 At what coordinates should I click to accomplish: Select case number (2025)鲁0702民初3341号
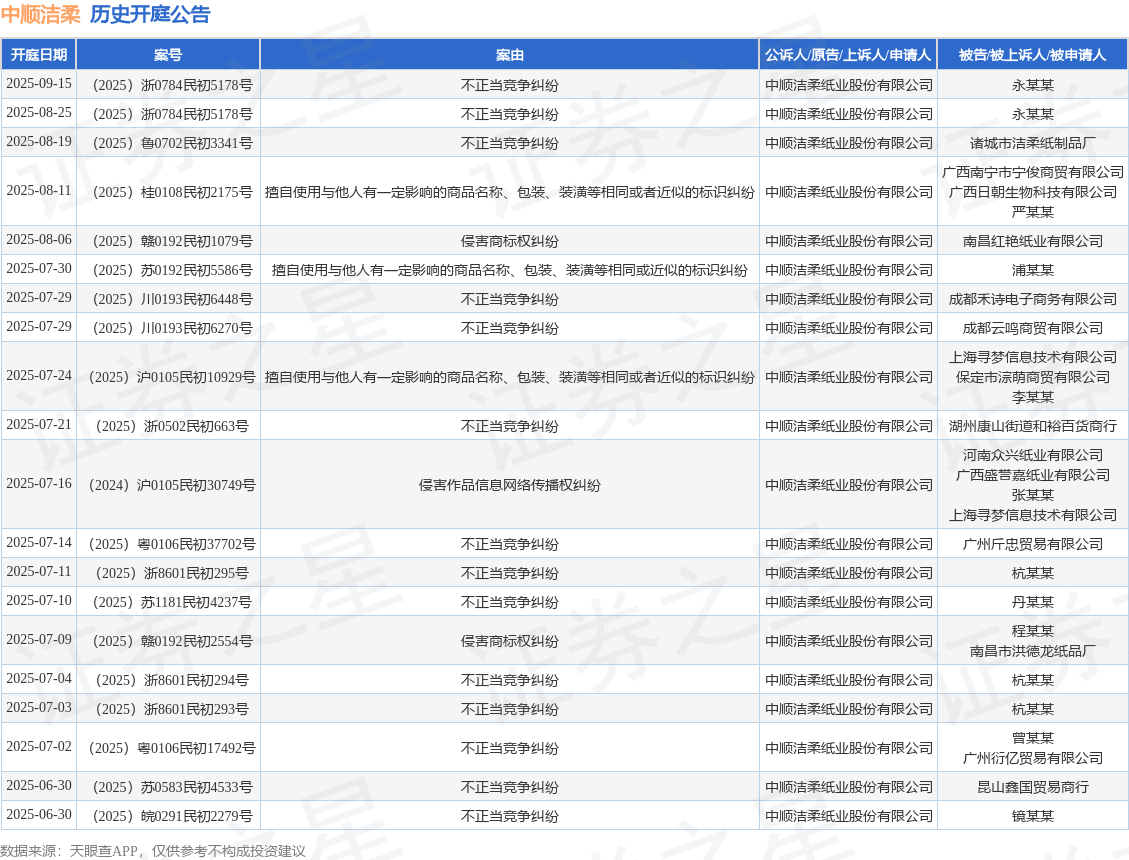point(168,143)
